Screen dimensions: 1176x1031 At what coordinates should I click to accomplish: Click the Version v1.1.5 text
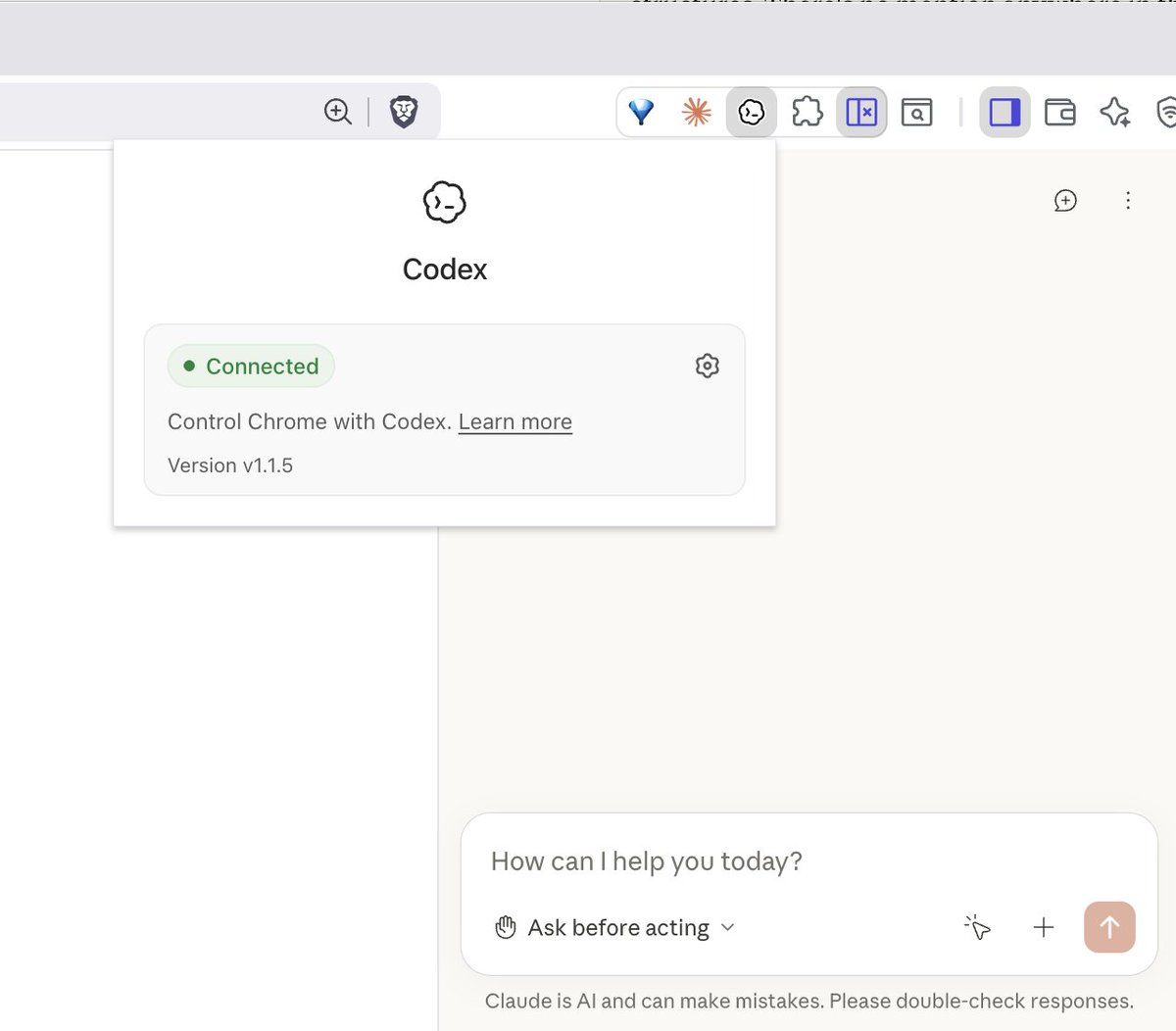coord(230,466)
